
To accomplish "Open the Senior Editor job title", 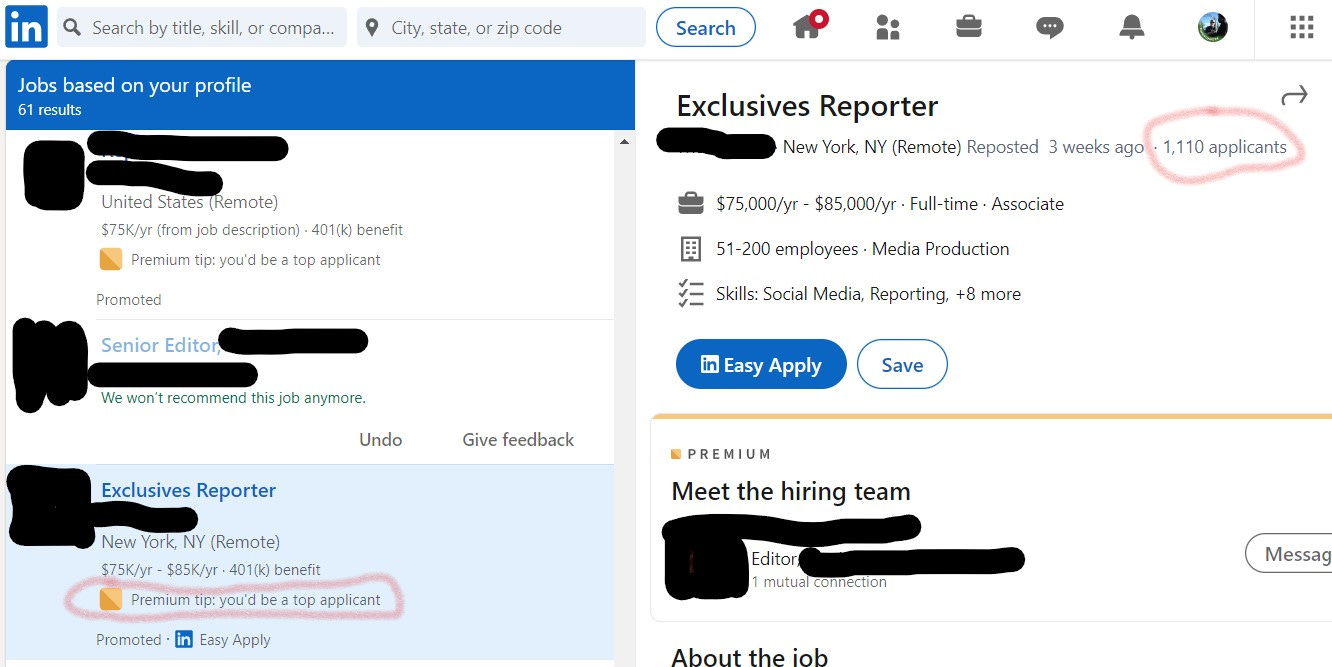I will (x=160, y=345).
